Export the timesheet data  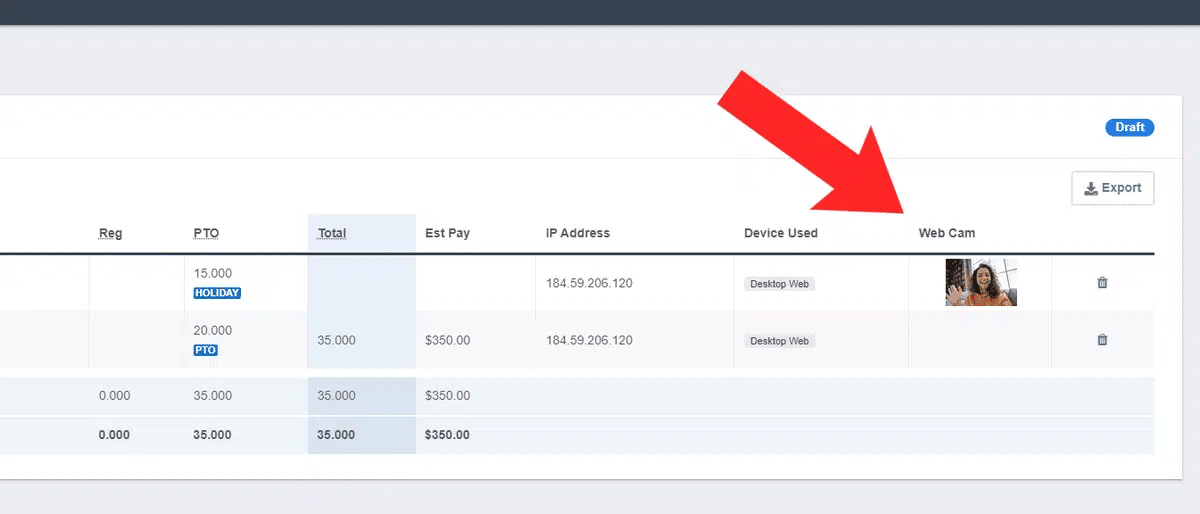[x=1113, y=188]
